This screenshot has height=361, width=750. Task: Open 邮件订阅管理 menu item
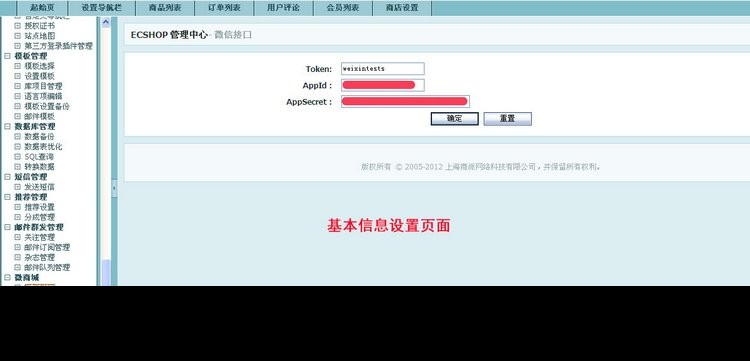[47, 247]
